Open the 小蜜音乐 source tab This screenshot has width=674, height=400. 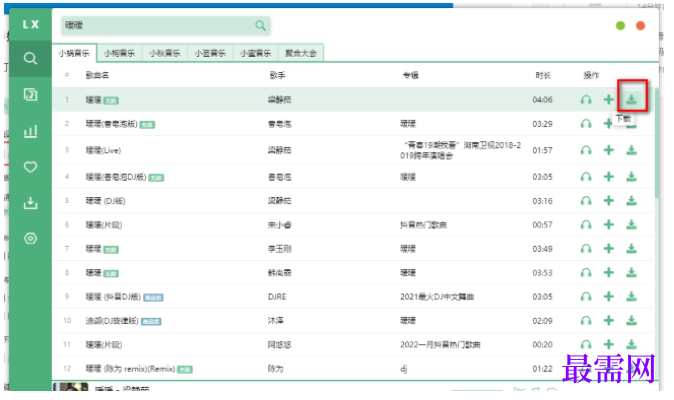[255, 53]
